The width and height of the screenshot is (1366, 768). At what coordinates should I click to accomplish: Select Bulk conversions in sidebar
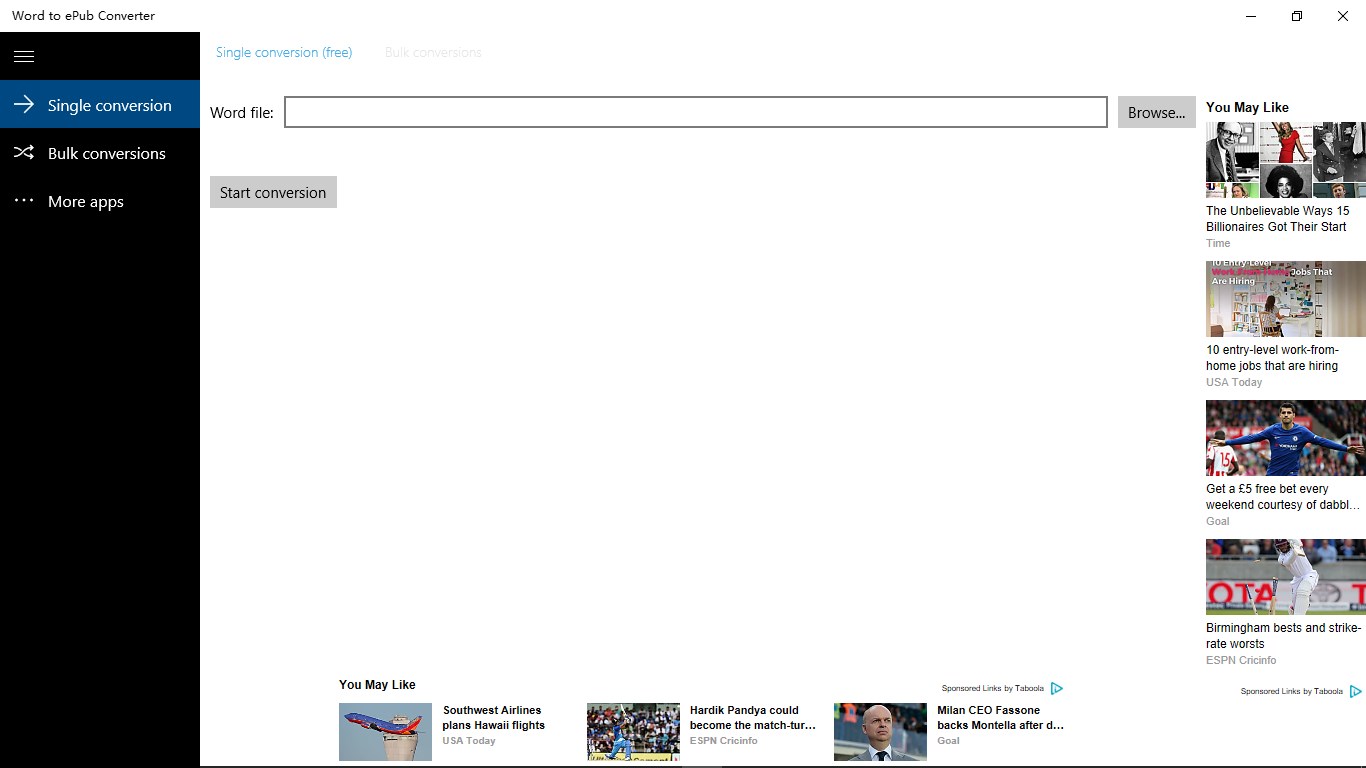[100, 153]
